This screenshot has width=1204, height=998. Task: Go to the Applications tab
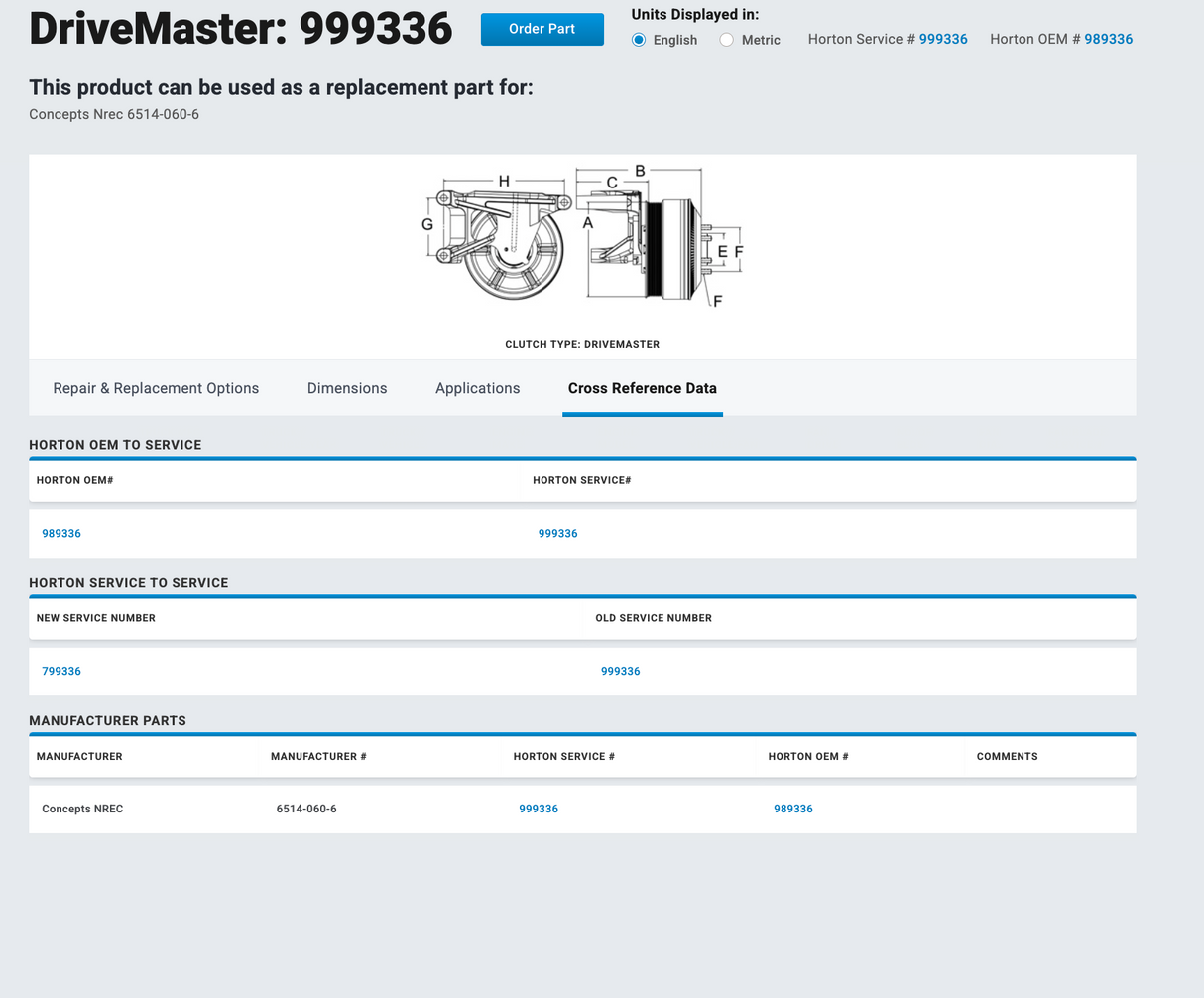pyautogui.click(x=477, y=388)
